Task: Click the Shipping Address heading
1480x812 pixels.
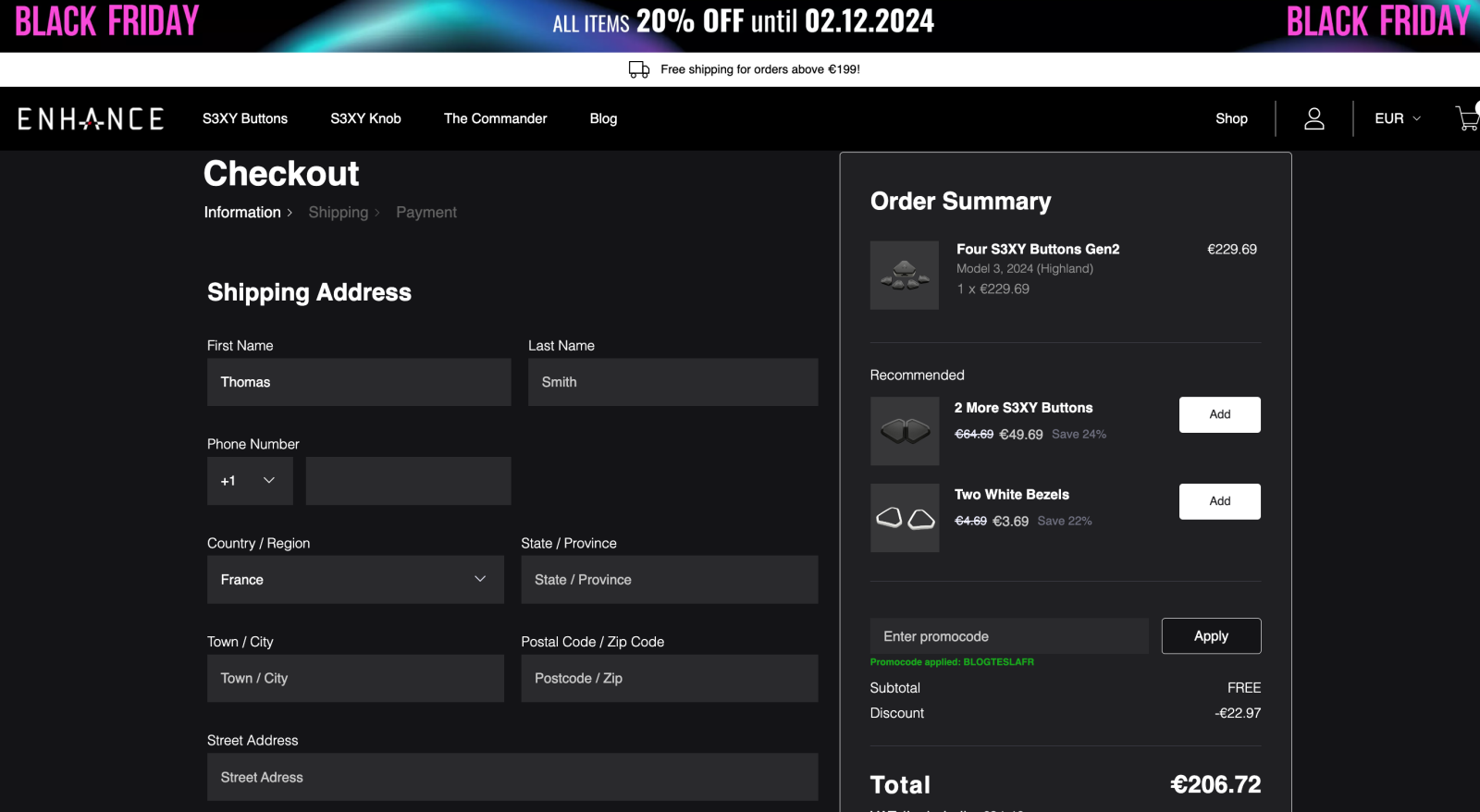Action: 309,293
